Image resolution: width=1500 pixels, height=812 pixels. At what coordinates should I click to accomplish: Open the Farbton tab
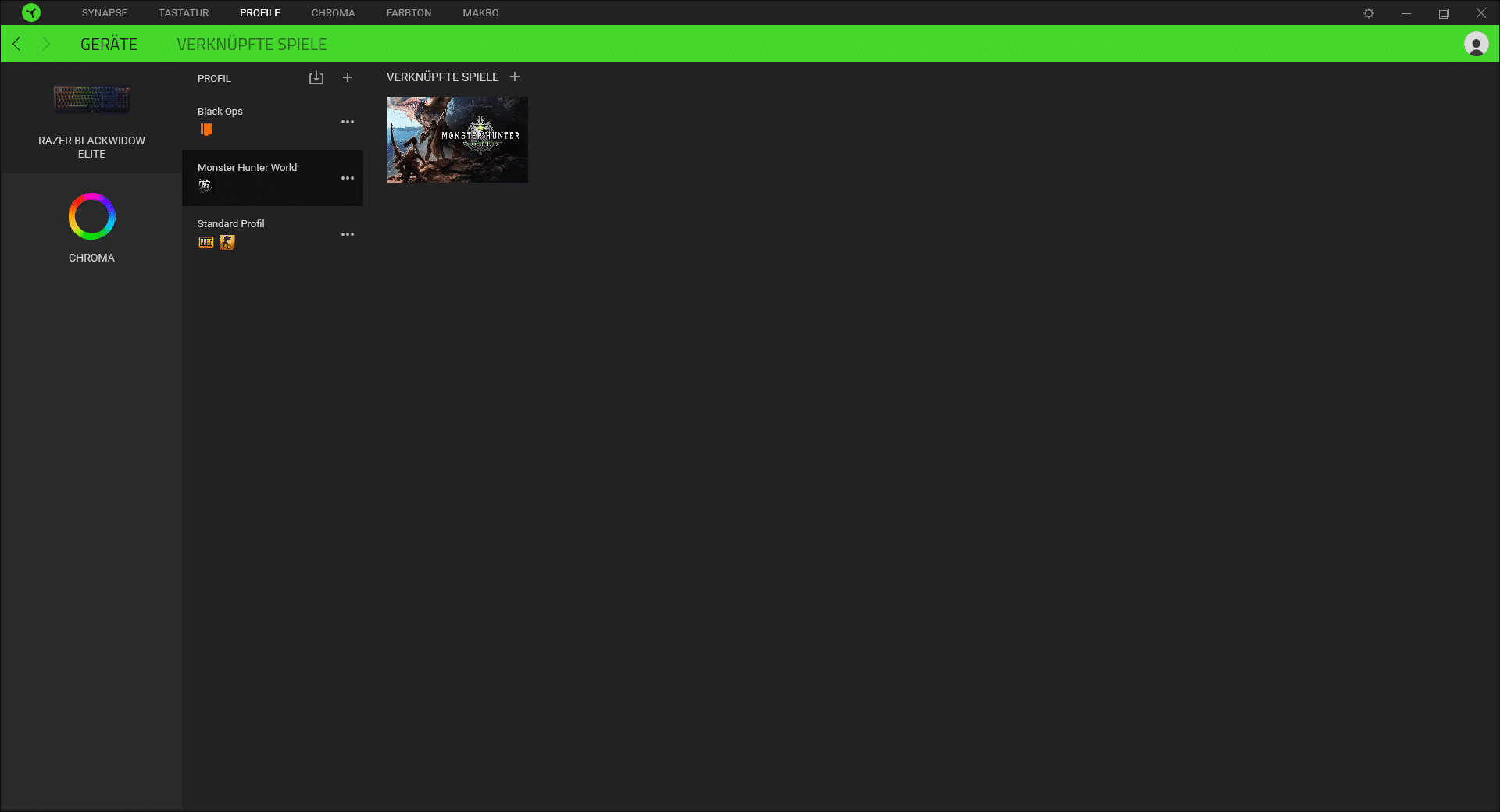[x=409, y=13]
